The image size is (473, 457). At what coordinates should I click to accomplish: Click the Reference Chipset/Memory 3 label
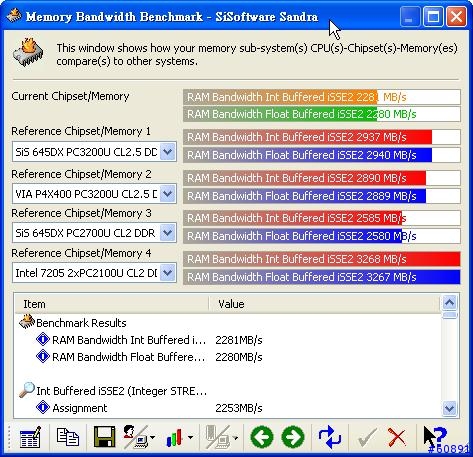point(81,213)
